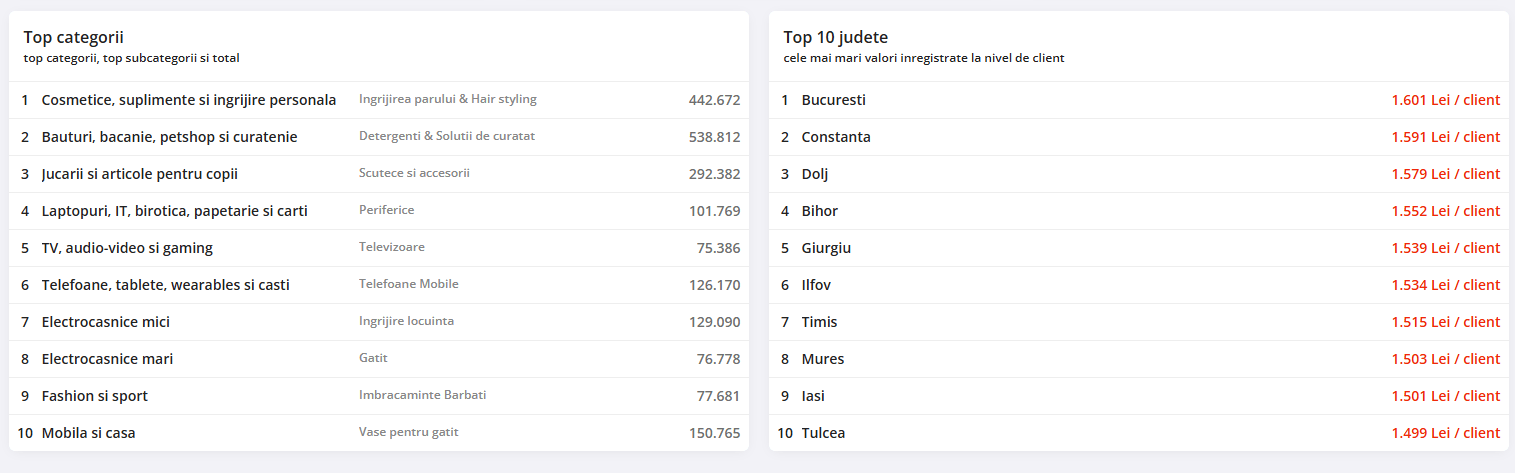Open the 1.552 Lei / client value for Bihor
Image resolution: width=1515 pixels, height=473 pixels.
coord(1445,211)
